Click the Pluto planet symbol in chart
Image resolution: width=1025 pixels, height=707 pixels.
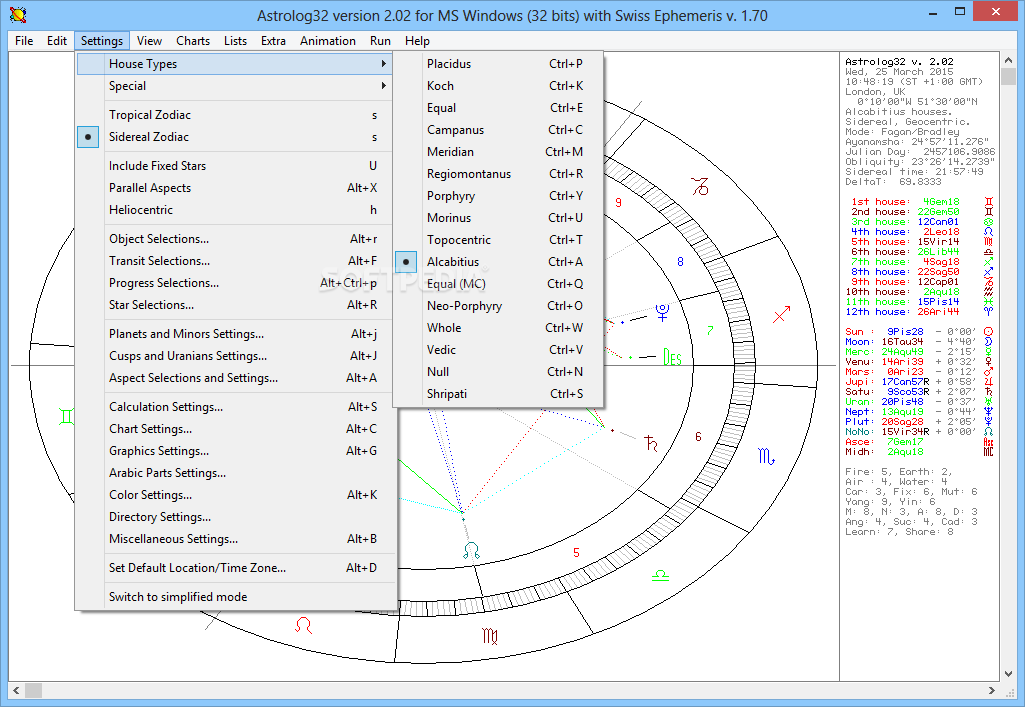pos(663,312)
